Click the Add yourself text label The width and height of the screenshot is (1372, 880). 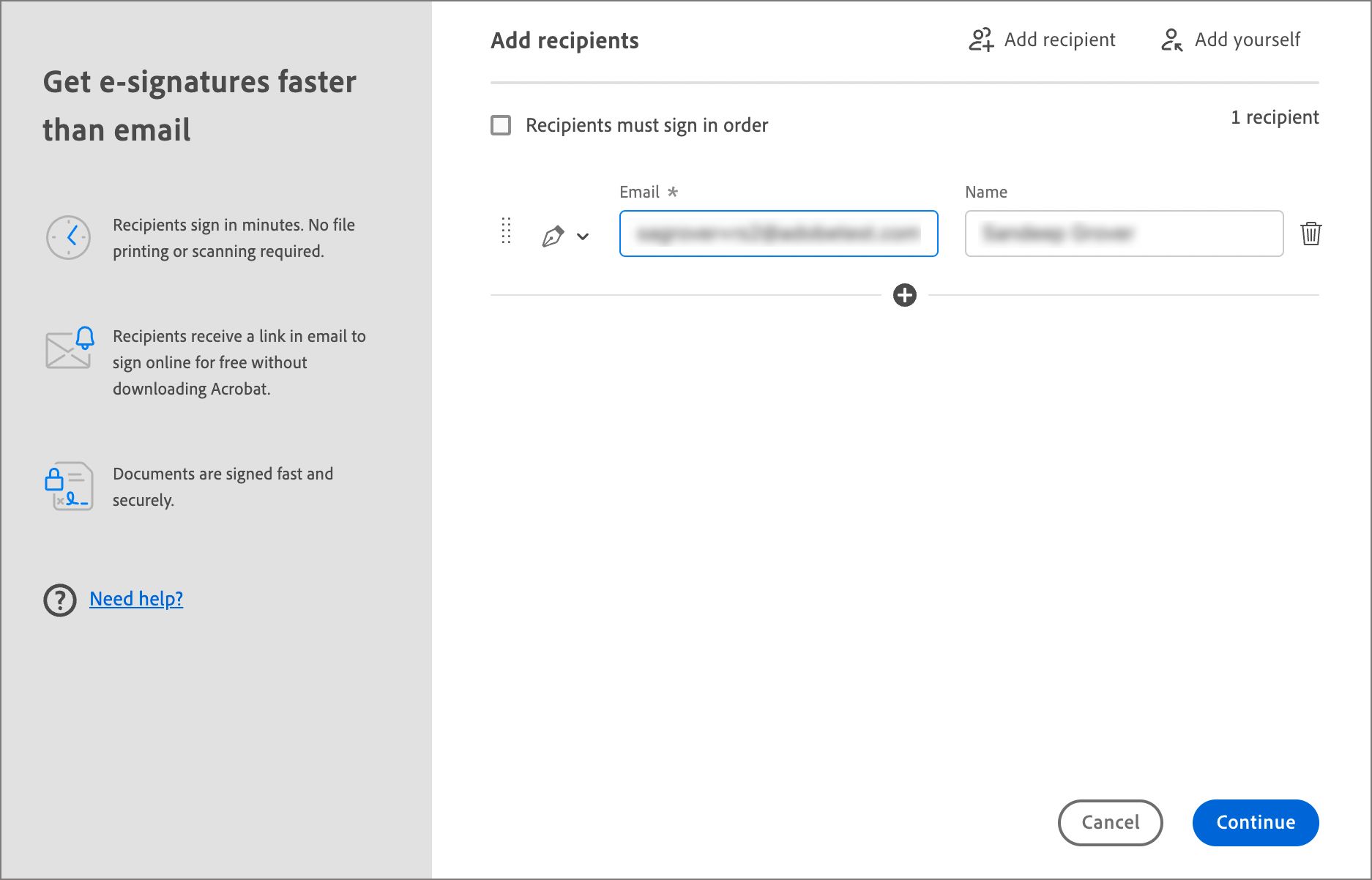tap(1248, 40)
